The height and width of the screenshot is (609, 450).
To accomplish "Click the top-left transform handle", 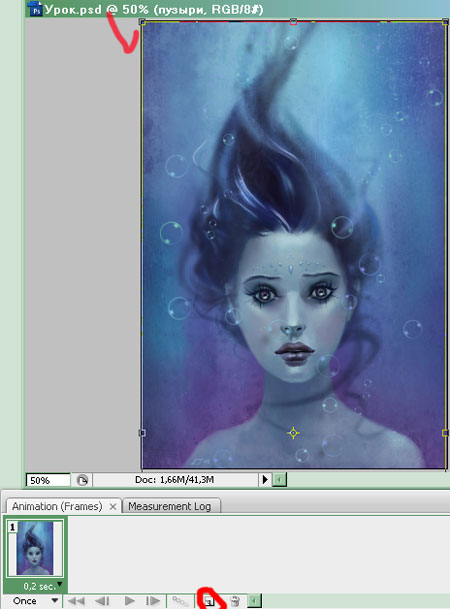I will [142, 22].
